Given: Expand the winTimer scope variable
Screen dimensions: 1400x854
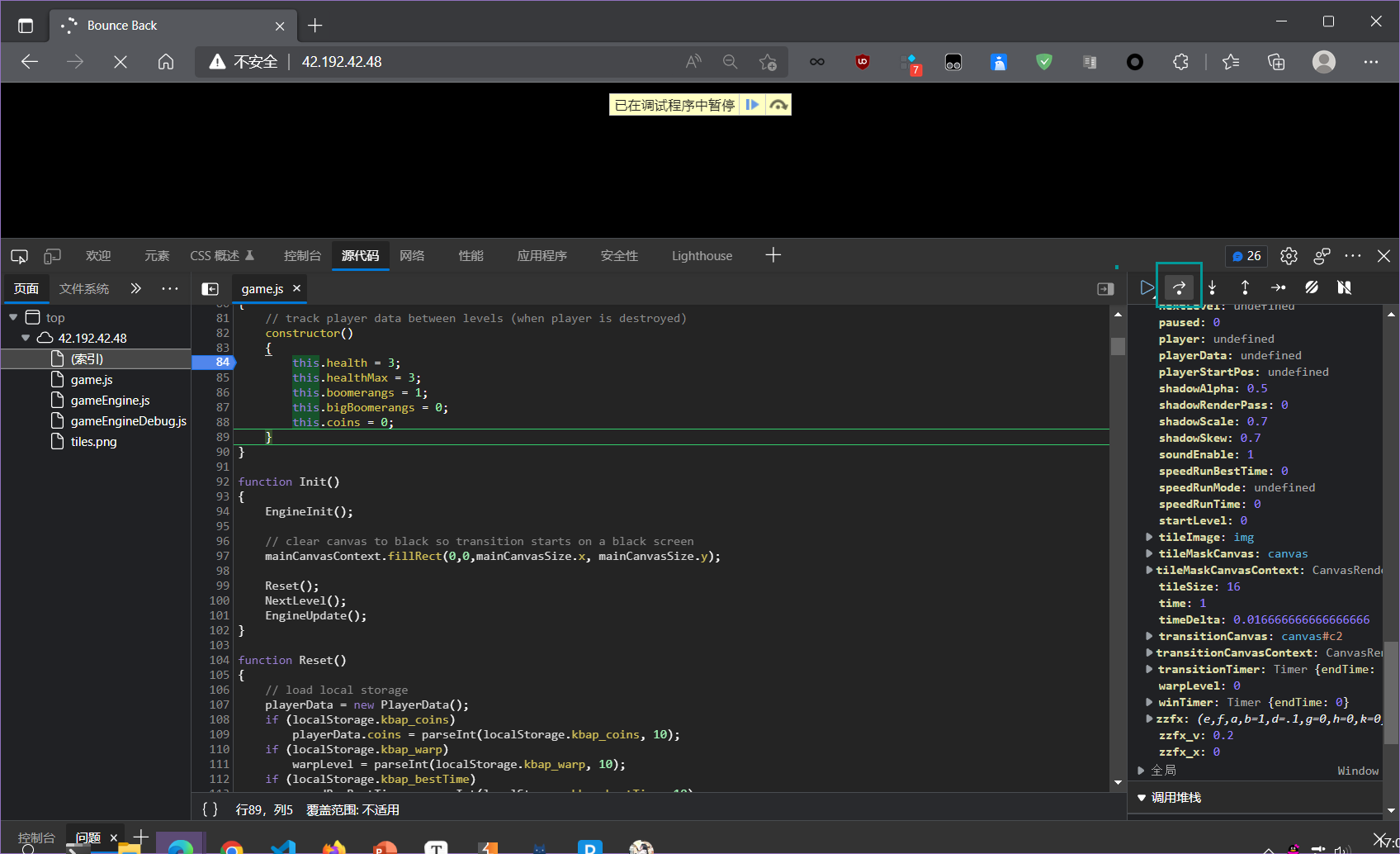Looking at the screenshot, I should click(x=1149, y=702).
